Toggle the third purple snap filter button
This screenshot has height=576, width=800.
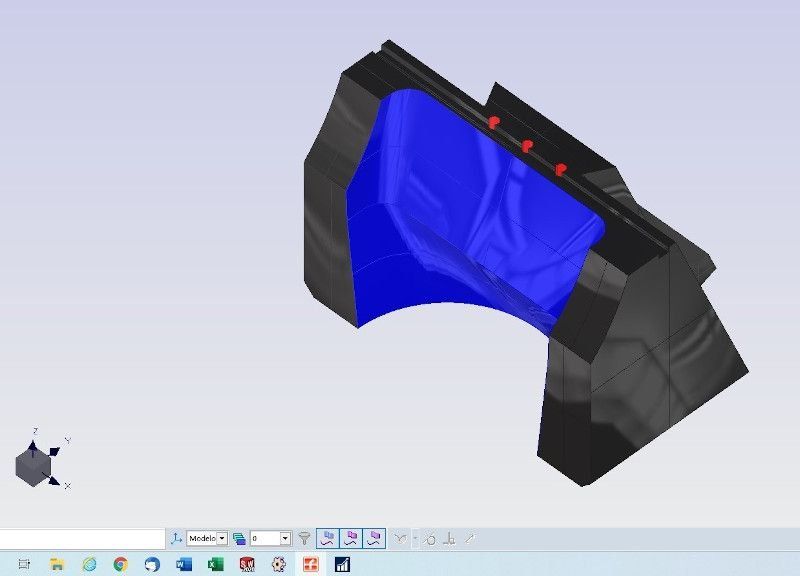(x=373, y=538)
